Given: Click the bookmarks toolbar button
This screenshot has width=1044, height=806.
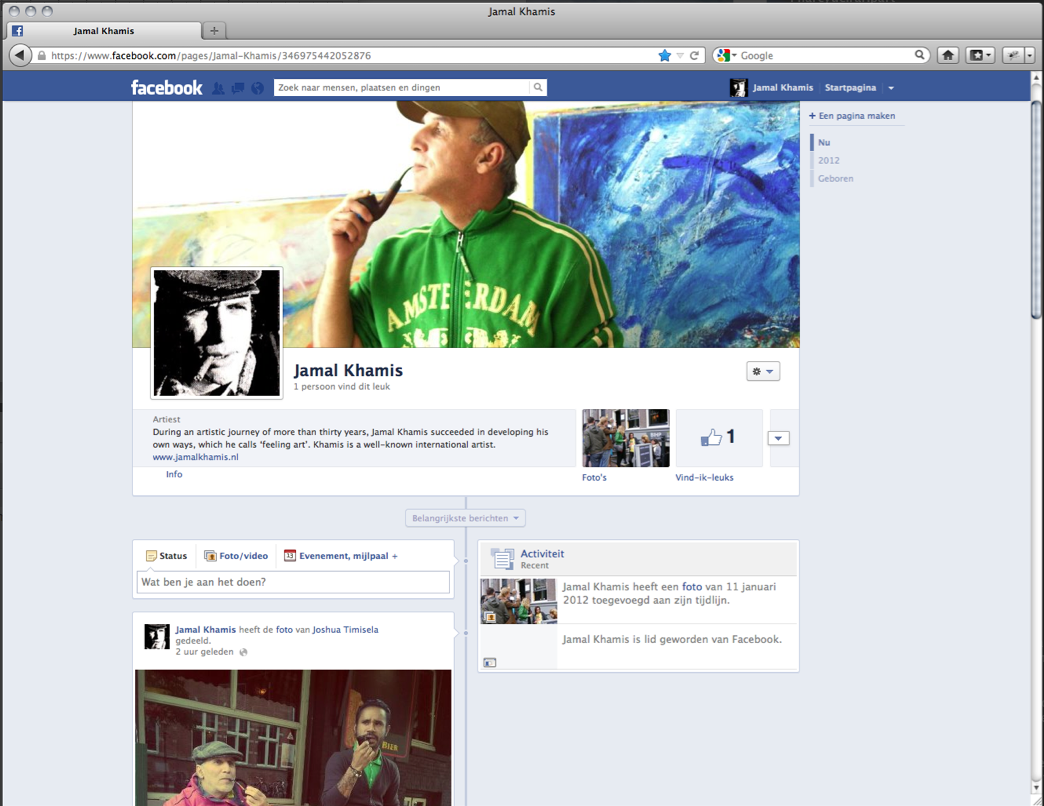Looking at the screenshot, I should pyautogui.click(x=974, y=55).
